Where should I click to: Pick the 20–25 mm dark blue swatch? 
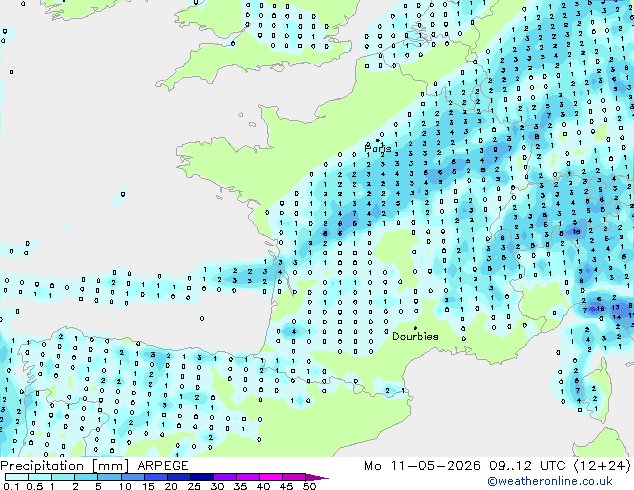click(179, 477)
